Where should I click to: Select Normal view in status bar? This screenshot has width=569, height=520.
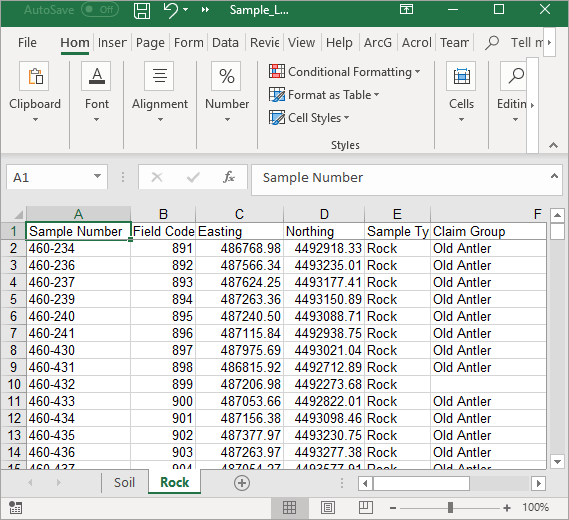pyautogui.click(x=289, y=507)
